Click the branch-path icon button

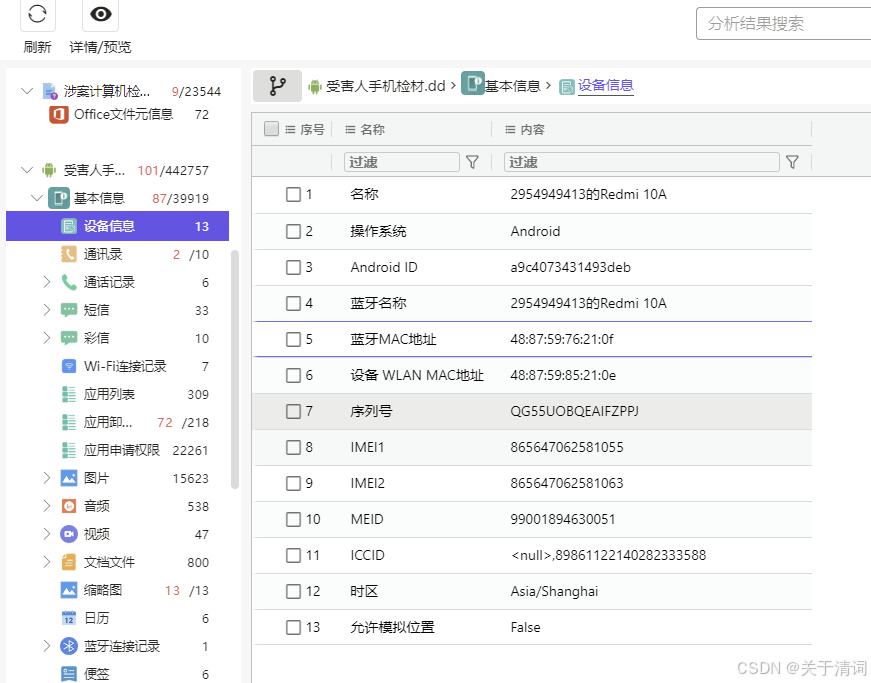click(277, 86)
